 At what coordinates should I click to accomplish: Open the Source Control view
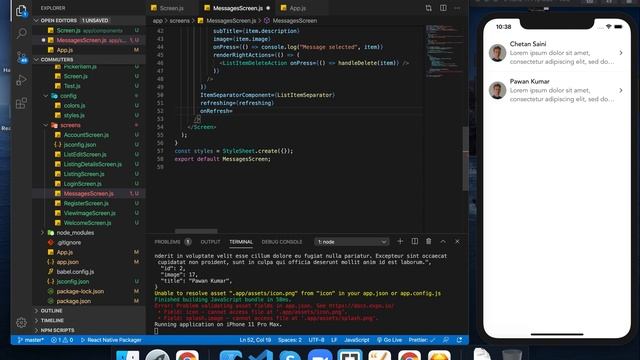[21, 57]
